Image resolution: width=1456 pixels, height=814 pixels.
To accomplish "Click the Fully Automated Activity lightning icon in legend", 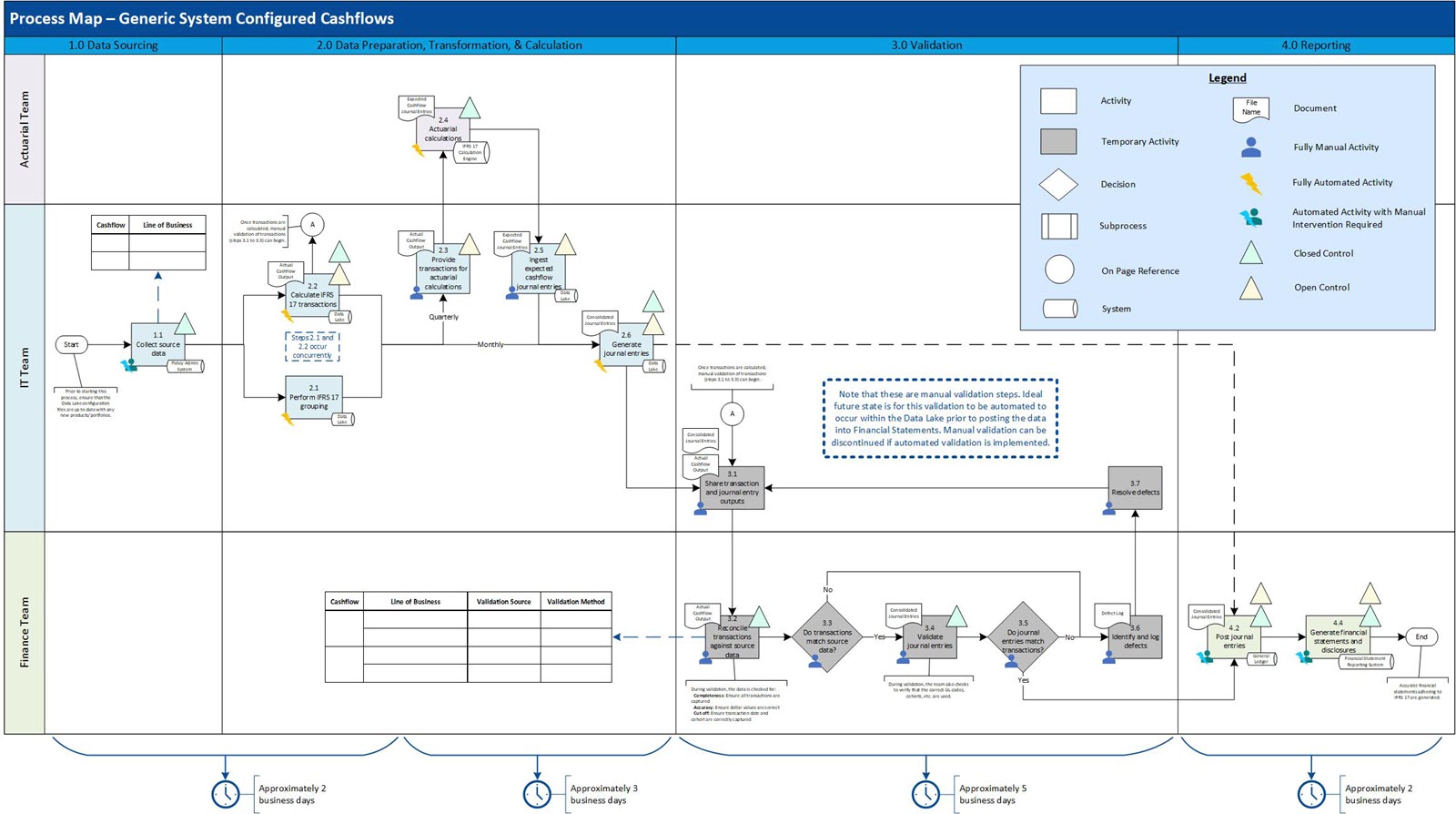I will click(1251, 183).
